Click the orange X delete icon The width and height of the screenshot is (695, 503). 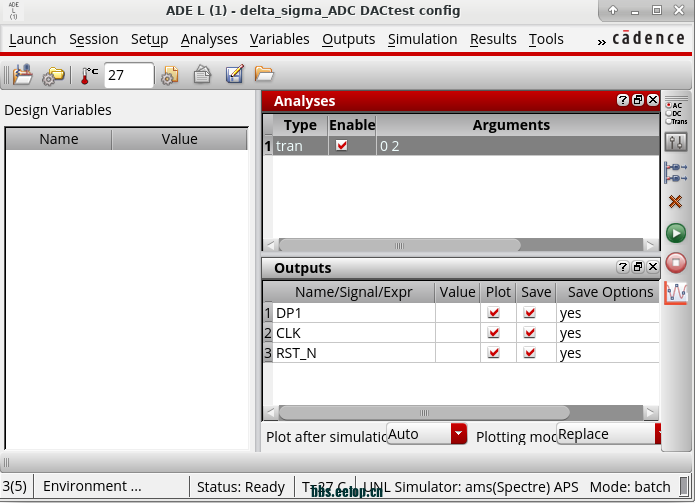(x=676, y=202)
